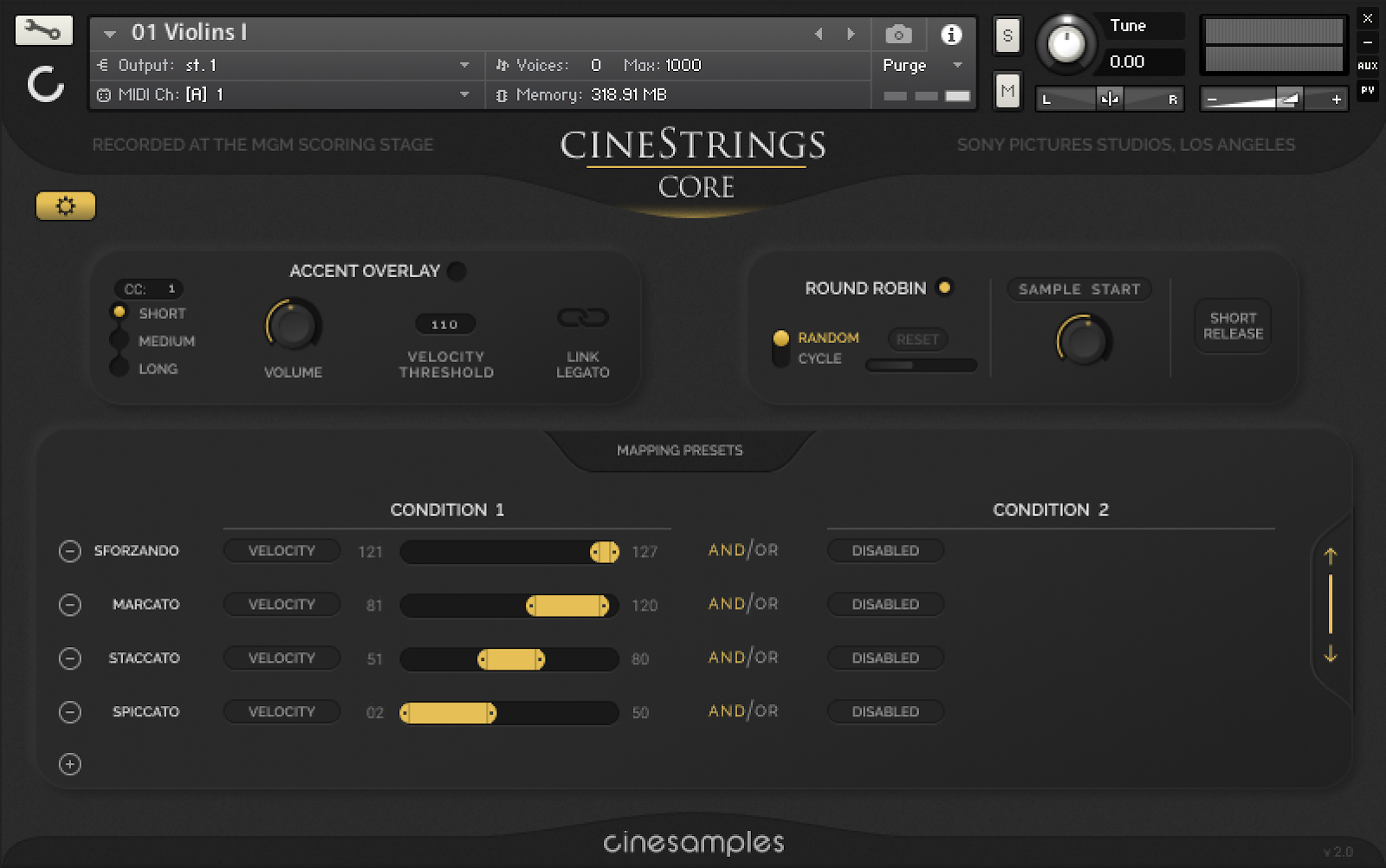Image resolution: width=1386 pixels, height=868 pixels.
Task: Remove the Staccato mapping row
Action: (69, 658)
